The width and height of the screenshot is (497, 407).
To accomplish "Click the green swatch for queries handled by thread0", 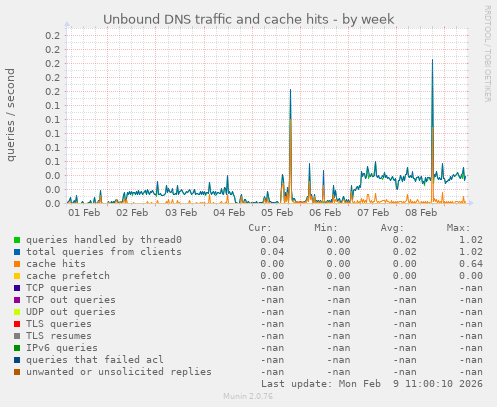I will [17, 240].
